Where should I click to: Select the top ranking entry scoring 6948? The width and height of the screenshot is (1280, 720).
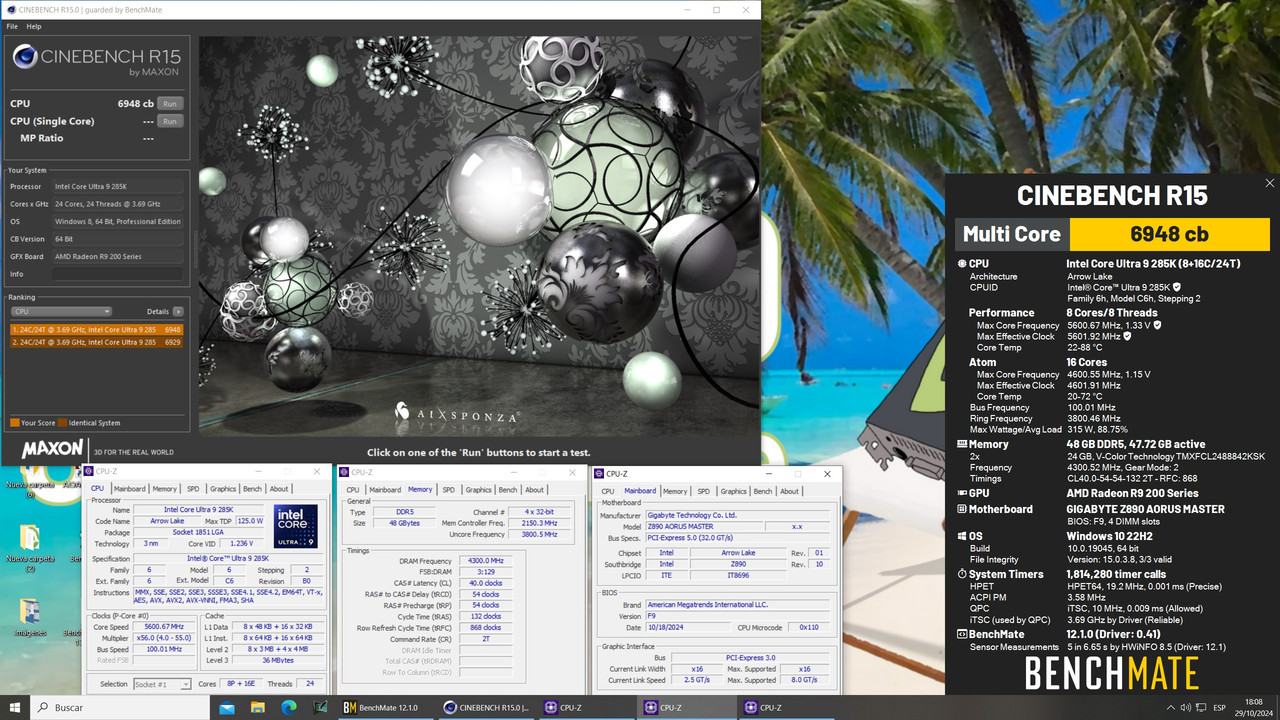[96, 328]
